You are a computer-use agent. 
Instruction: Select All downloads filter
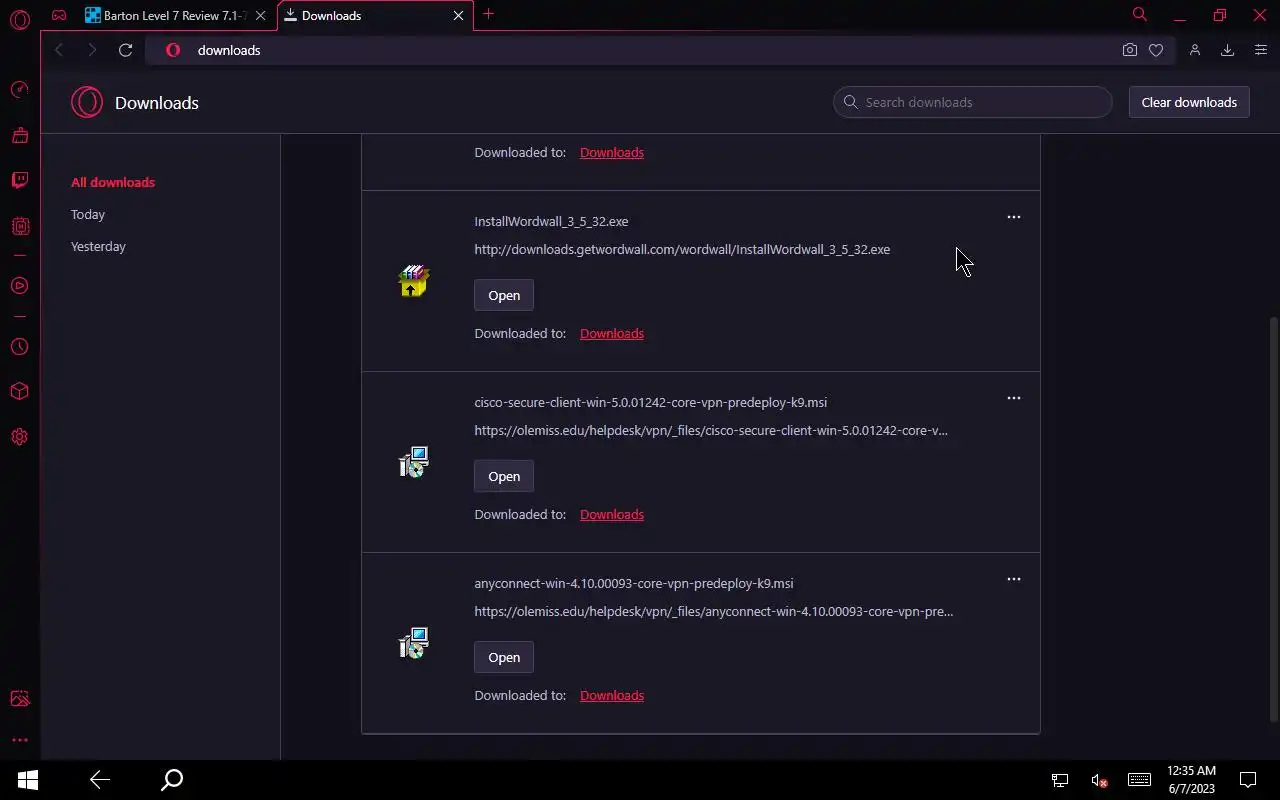pyautogui.click(x=113, y=182)
